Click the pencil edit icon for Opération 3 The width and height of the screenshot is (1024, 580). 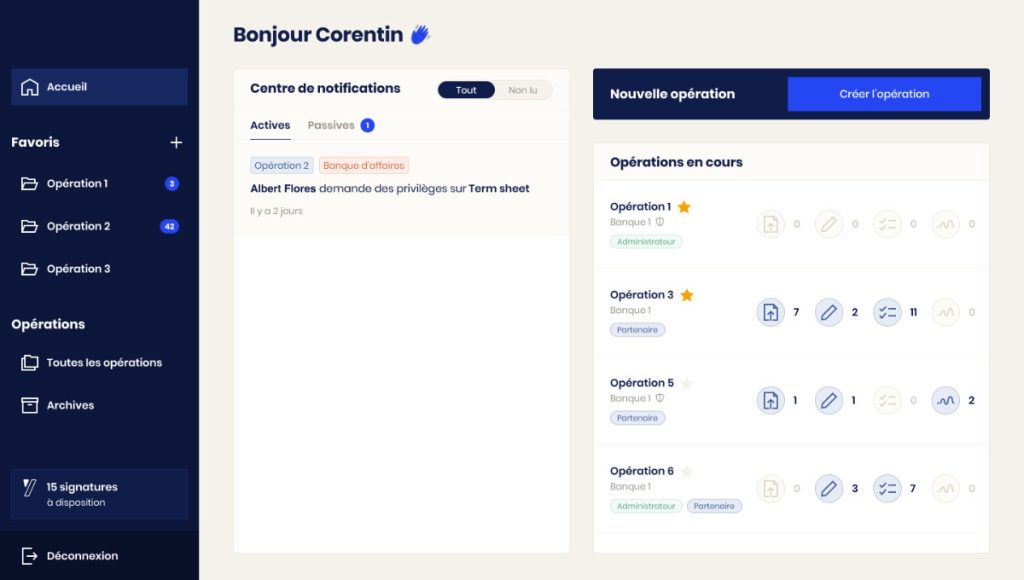click(x=829, y=312)
